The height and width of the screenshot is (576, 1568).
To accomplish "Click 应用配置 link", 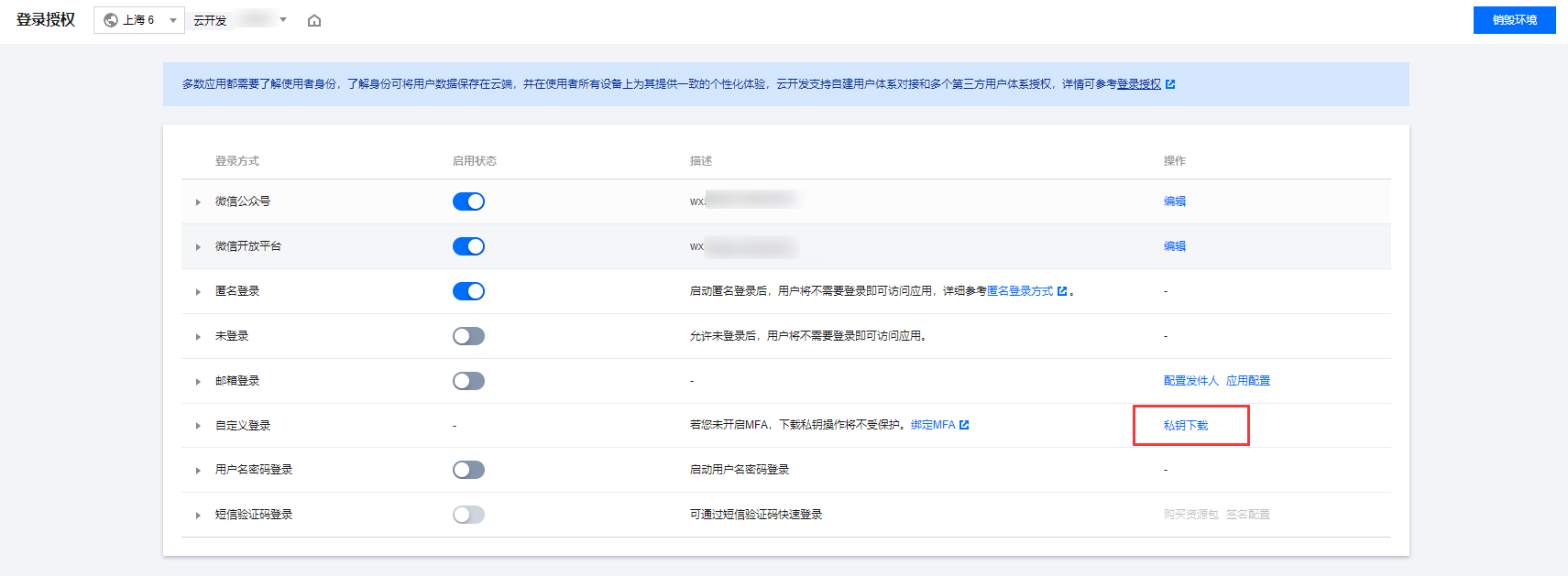I will click(1248, 381).
